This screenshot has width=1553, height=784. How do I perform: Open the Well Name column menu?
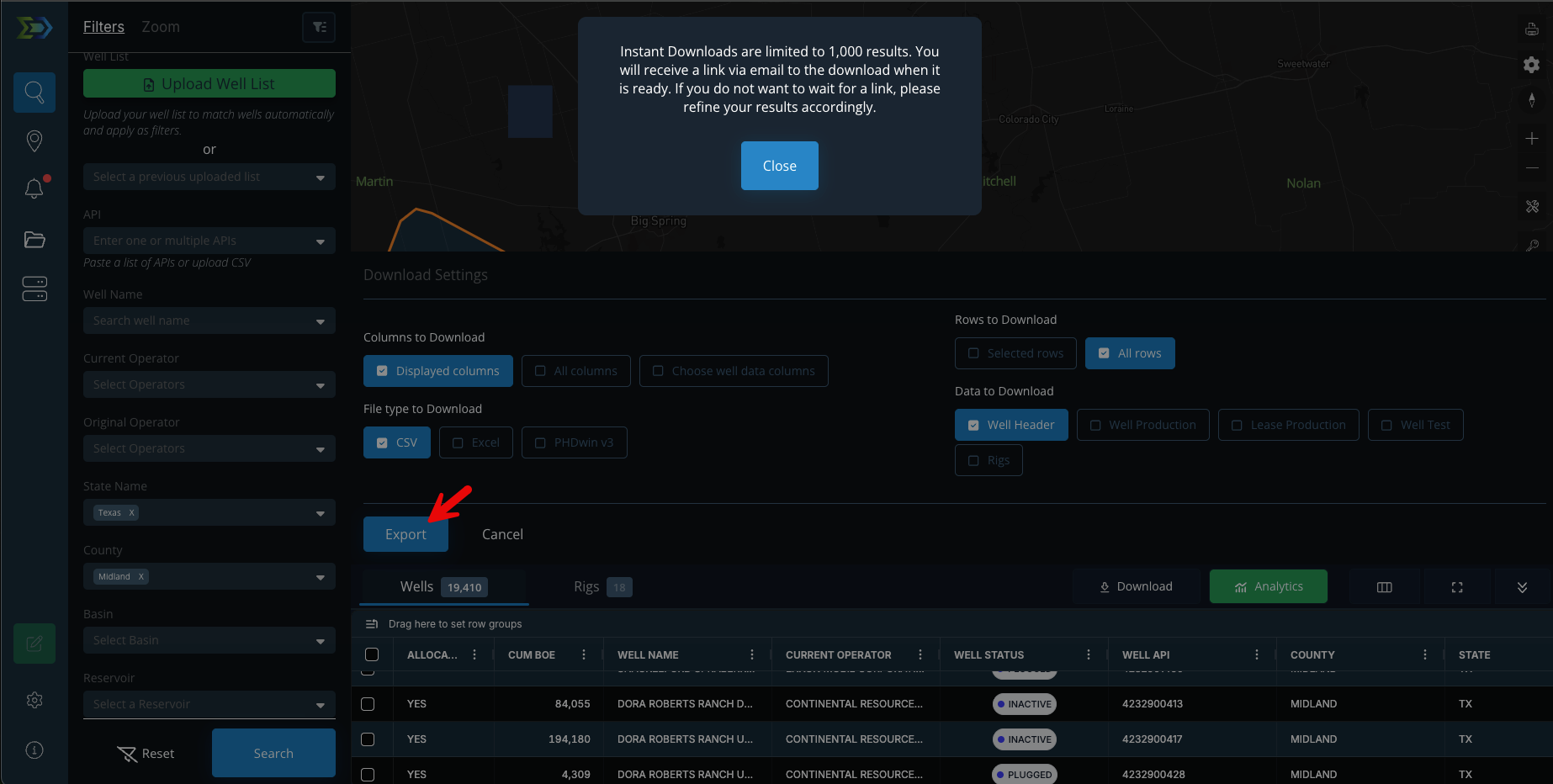[753, 654]
